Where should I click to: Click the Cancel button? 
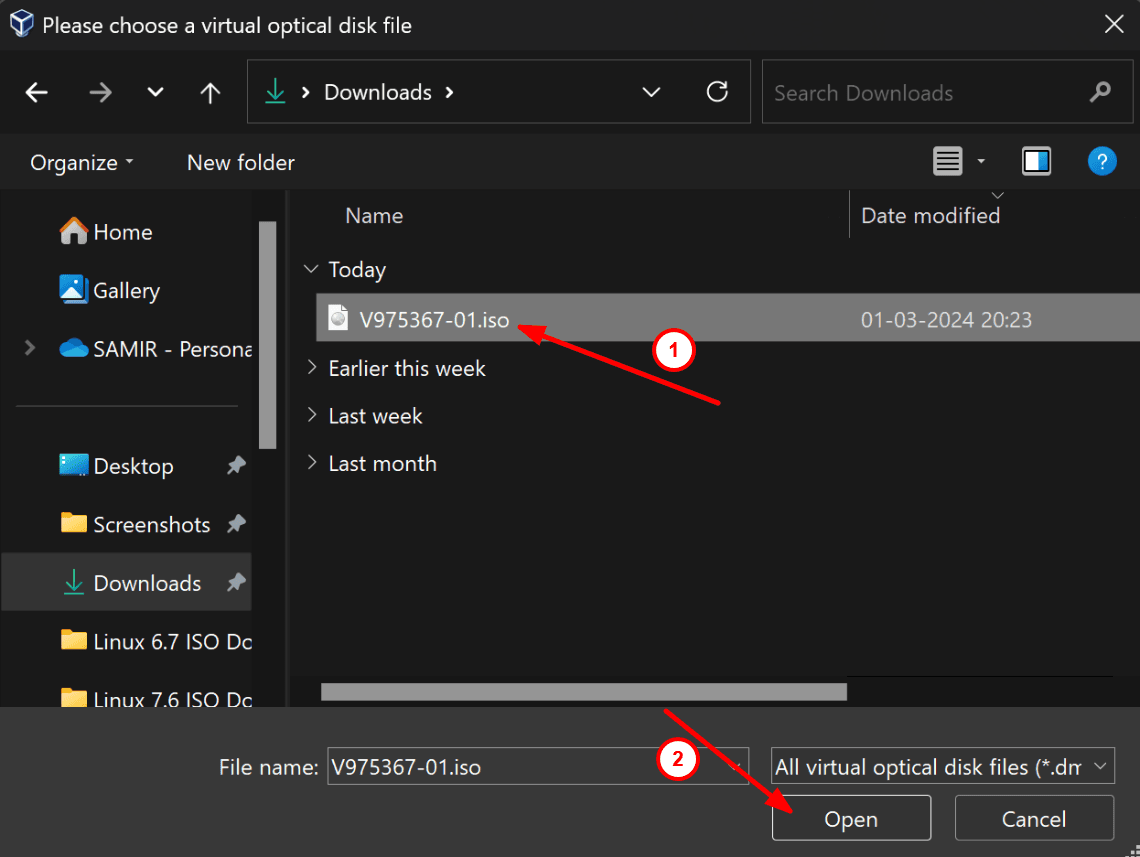1033,818
